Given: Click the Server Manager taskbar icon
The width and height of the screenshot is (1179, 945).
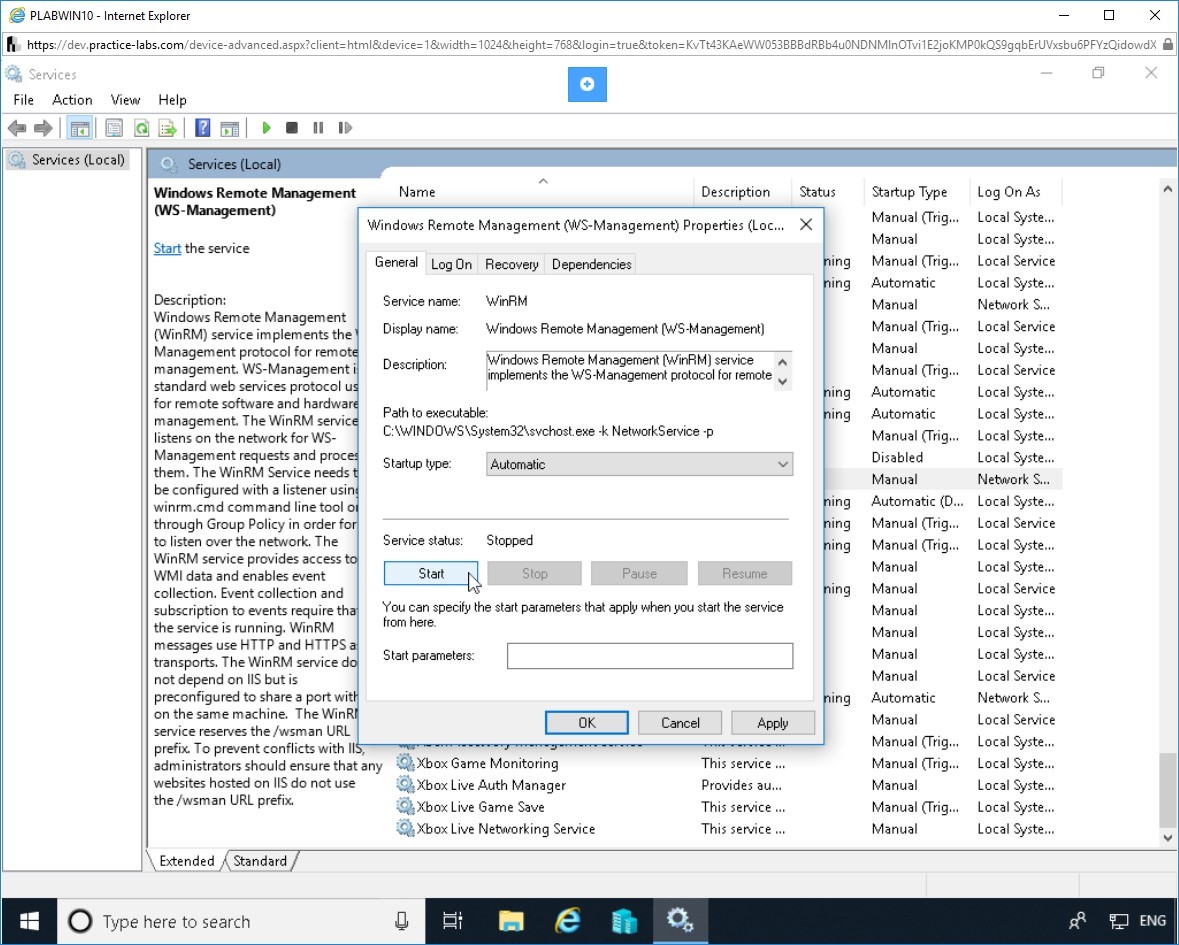Looking at the screenshot, I should coord(624,921).
